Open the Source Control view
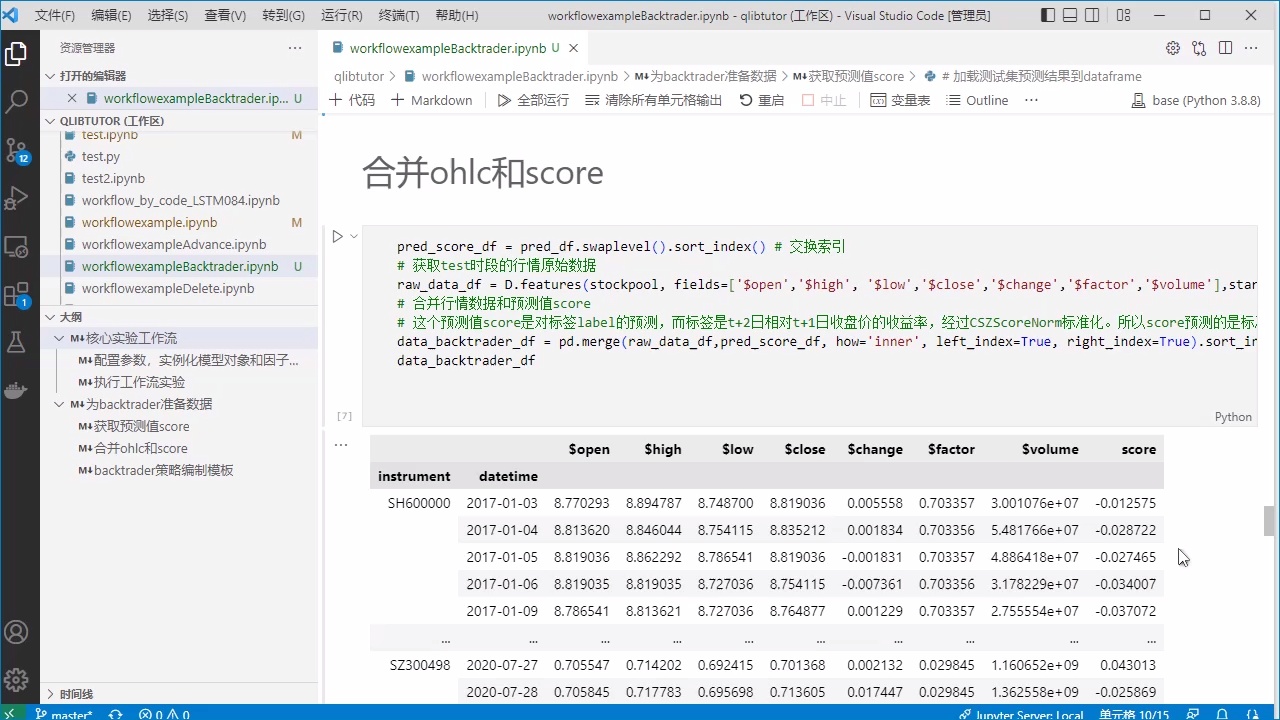Image resolution: width=1280 pixels, height=720 pixels. [16, 150]
